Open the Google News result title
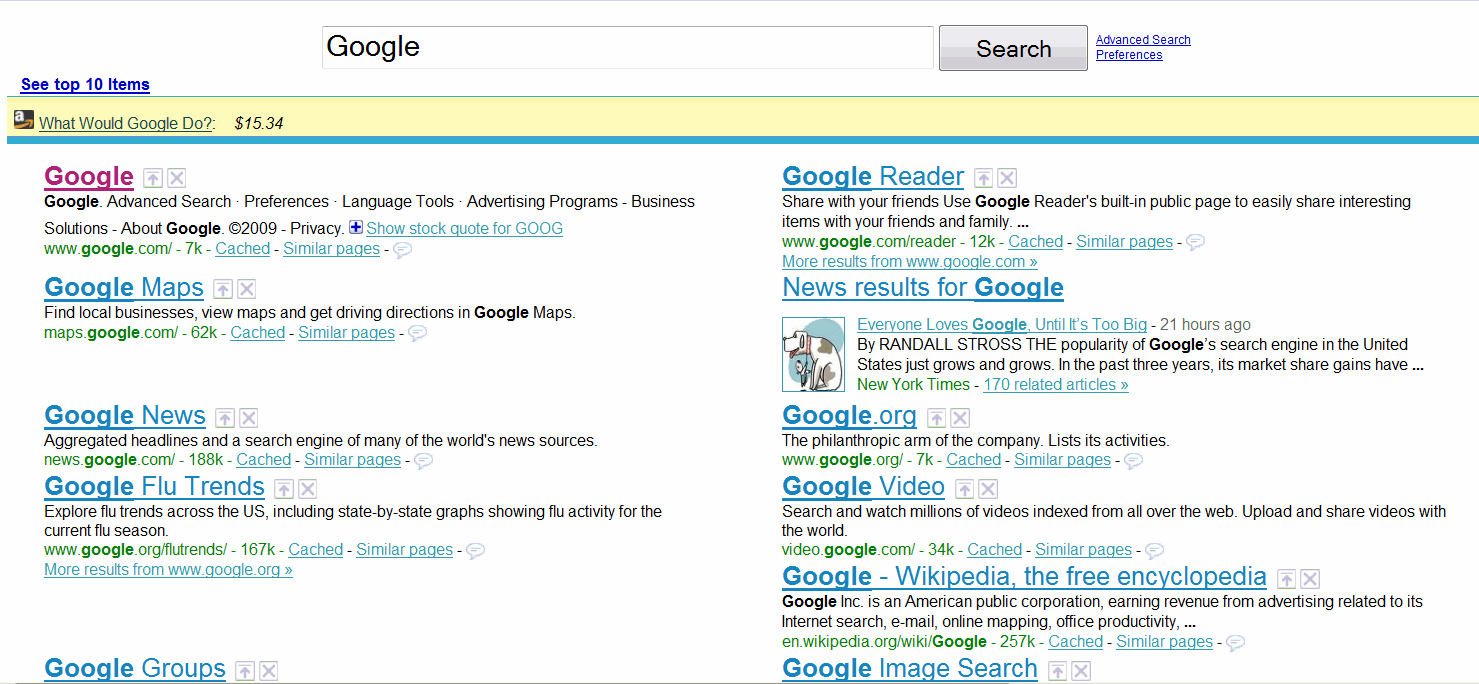Screen dimensions: 1479x684 point(125,416)
